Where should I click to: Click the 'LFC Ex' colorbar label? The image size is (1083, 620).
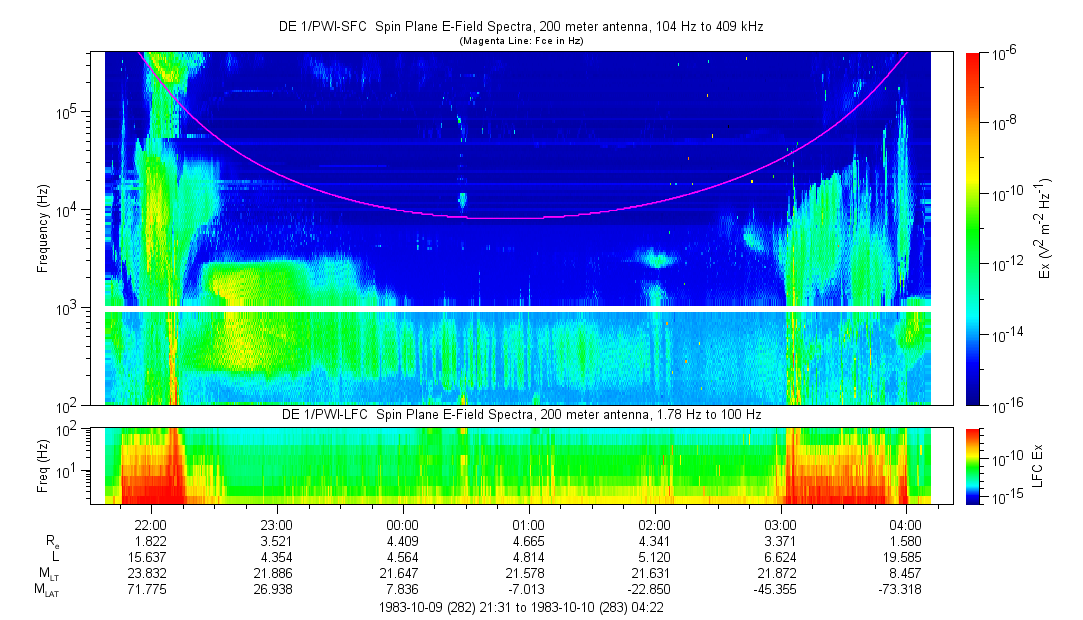[x=1038, y=465]
